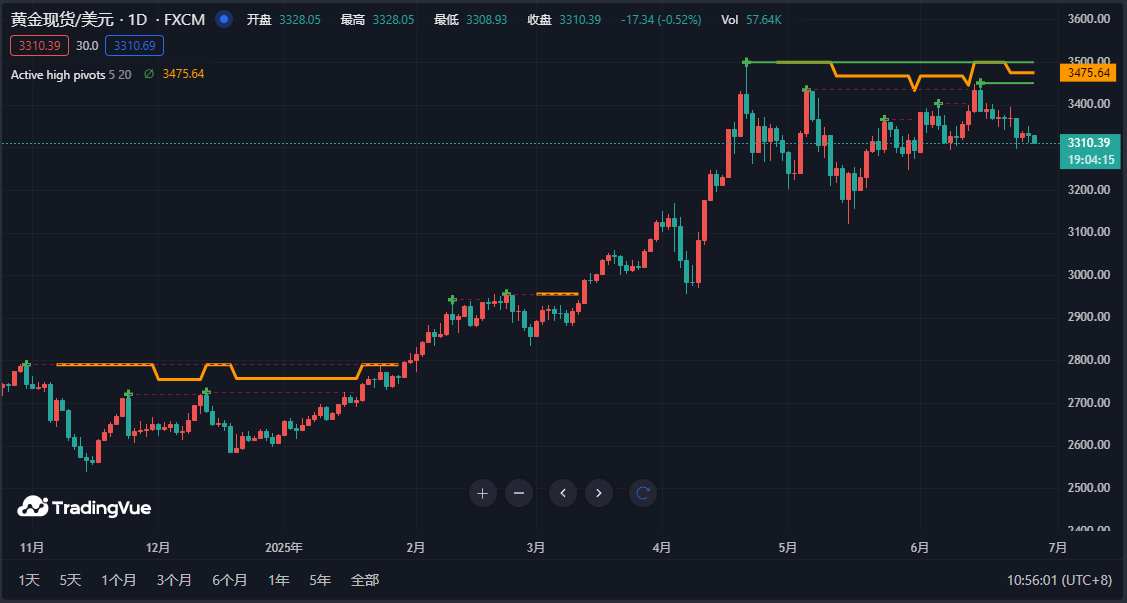The width and height of the screenshot is (1127, 603).
Task: Show the 1年 time range
Action: click(279, 580)
